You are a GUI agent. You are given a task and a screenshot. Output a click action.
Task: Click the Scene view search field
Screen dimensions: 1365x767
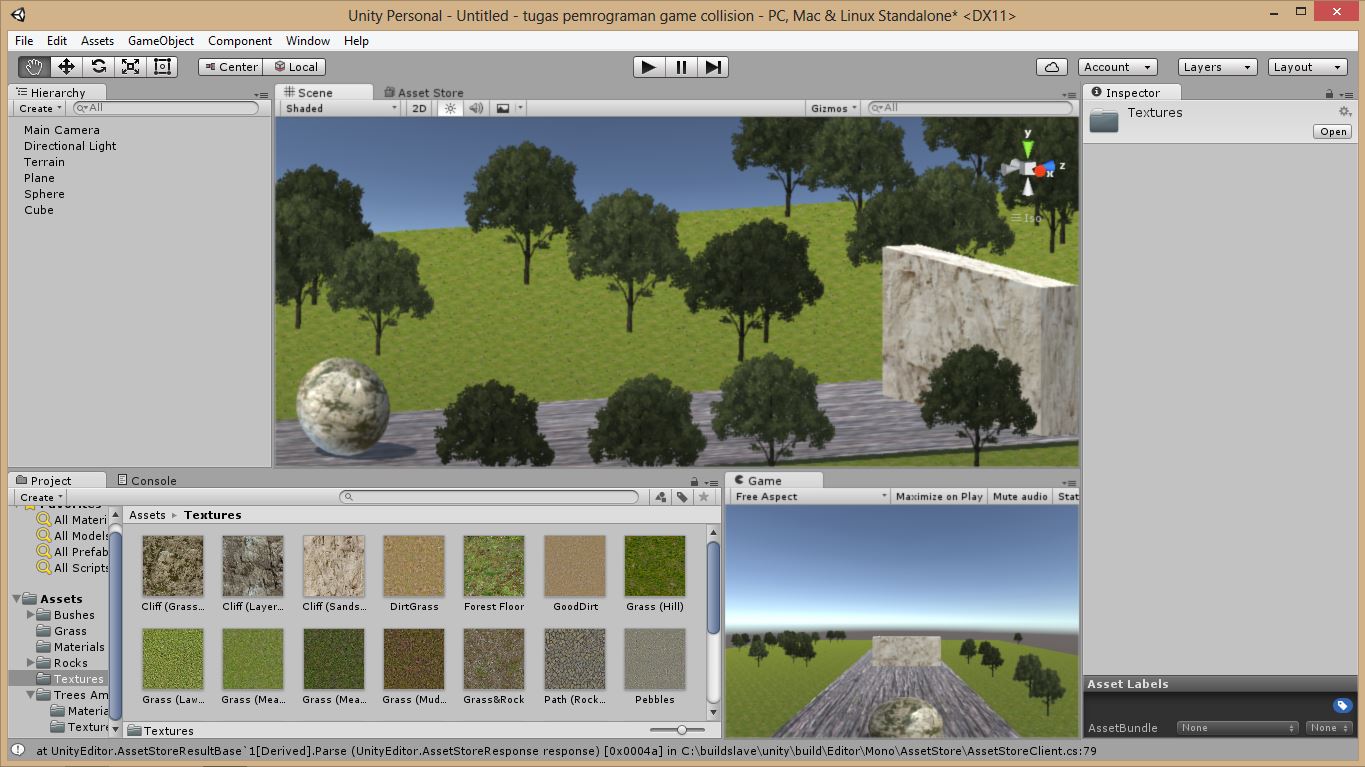970,108
